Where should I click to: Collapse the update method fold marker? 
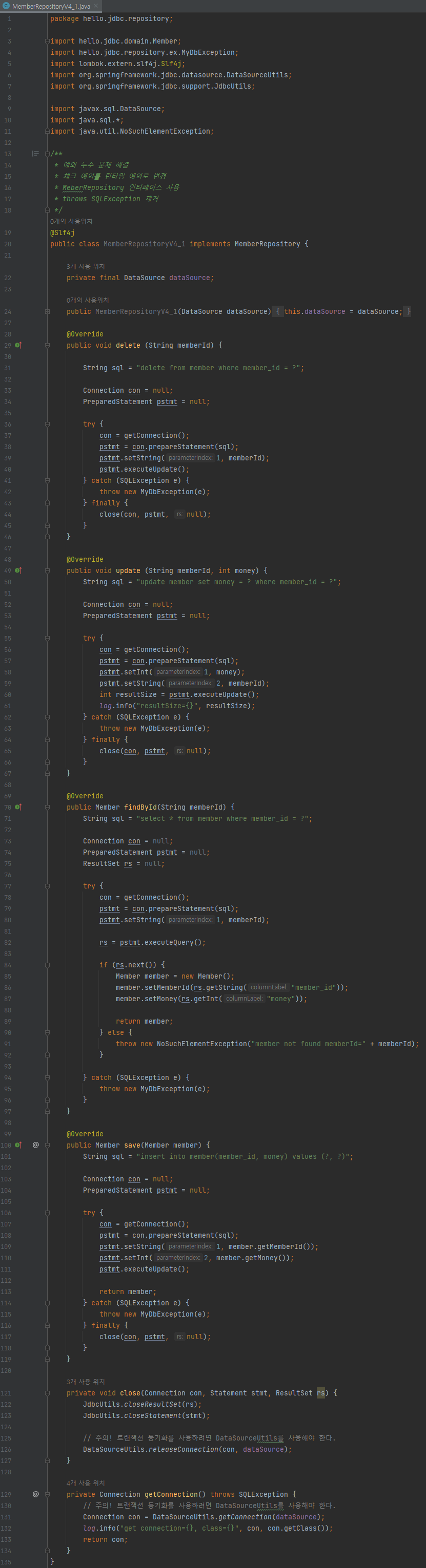pyautogui.click(x=47, y=570)
